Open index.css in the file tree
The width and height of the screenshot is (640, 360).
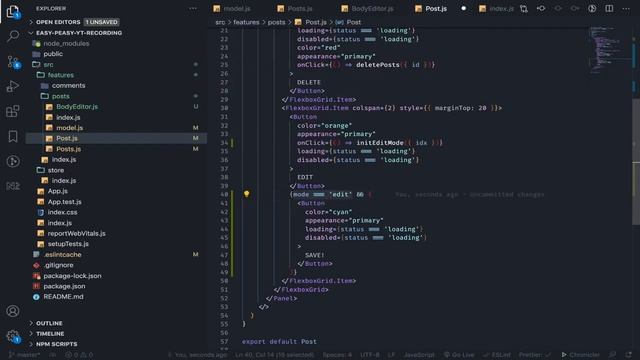(x=62, y=212)
